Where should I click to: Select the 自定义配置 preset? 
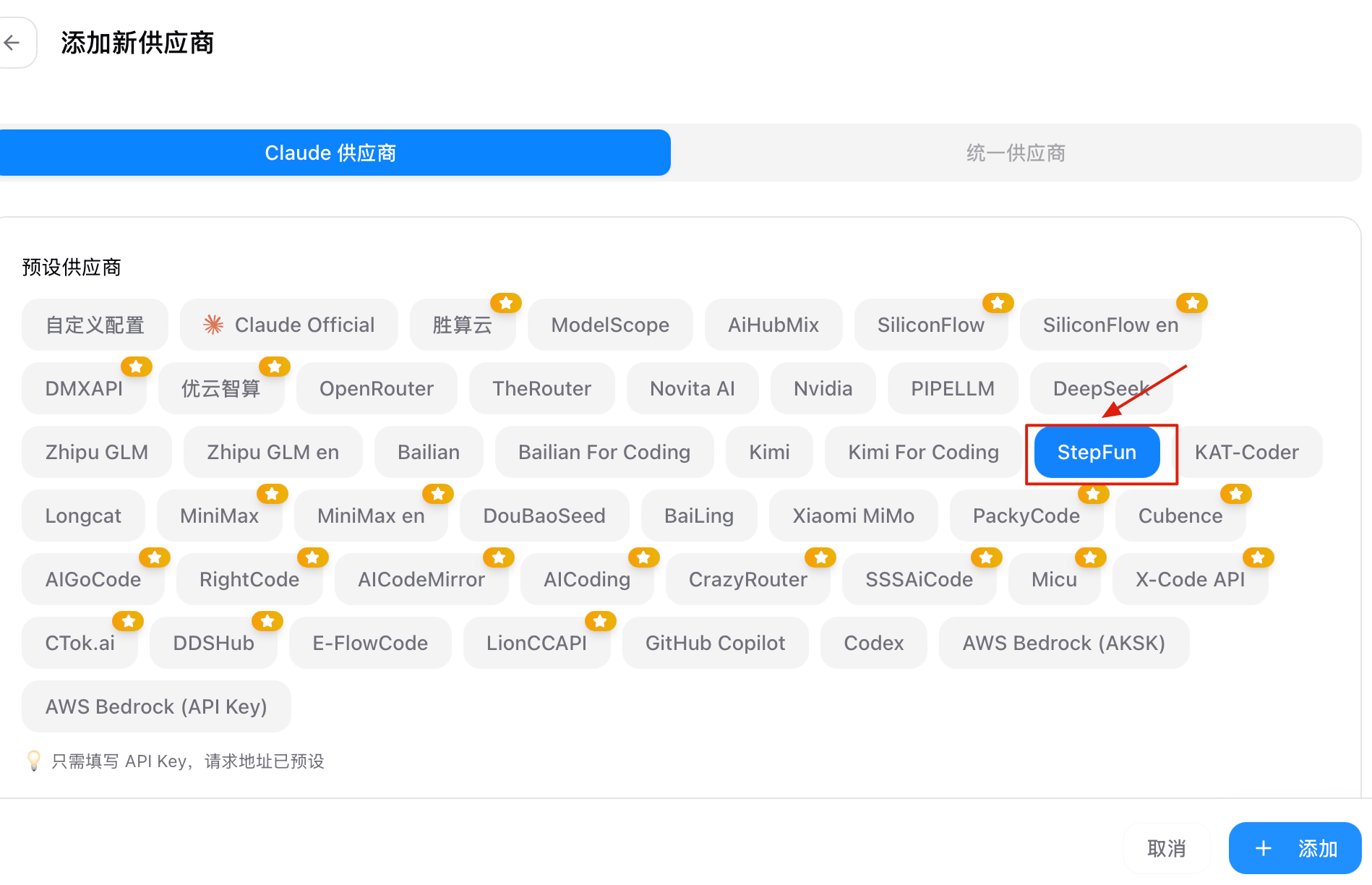point(95,325)
